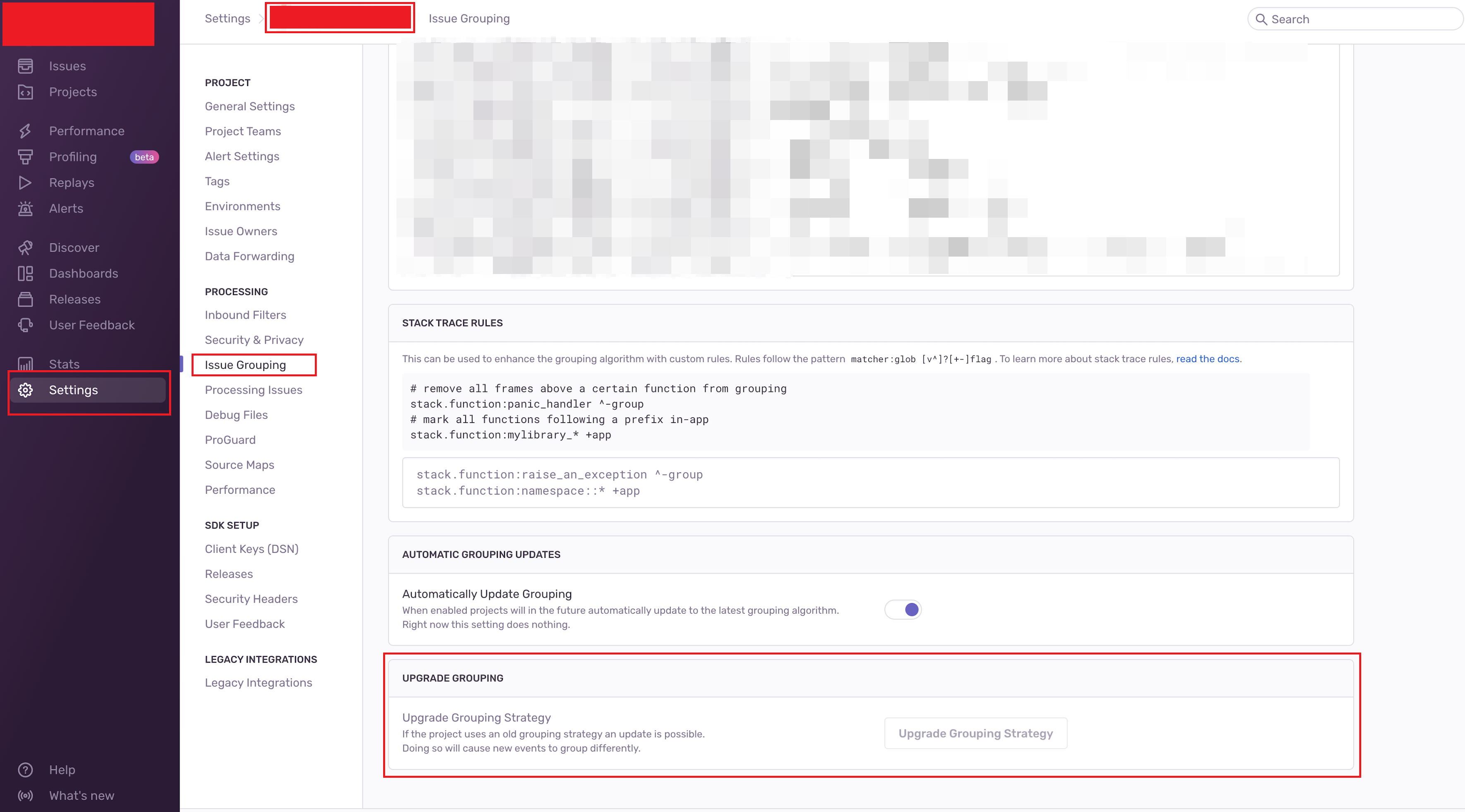Go to Discover in the sidebar

pos(74,247)
